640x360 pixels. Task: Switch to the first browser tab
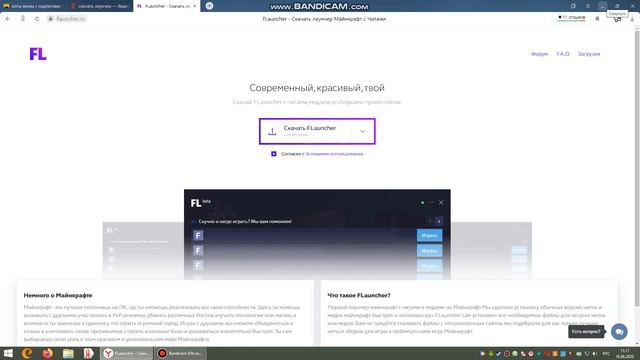click(33, 6)
